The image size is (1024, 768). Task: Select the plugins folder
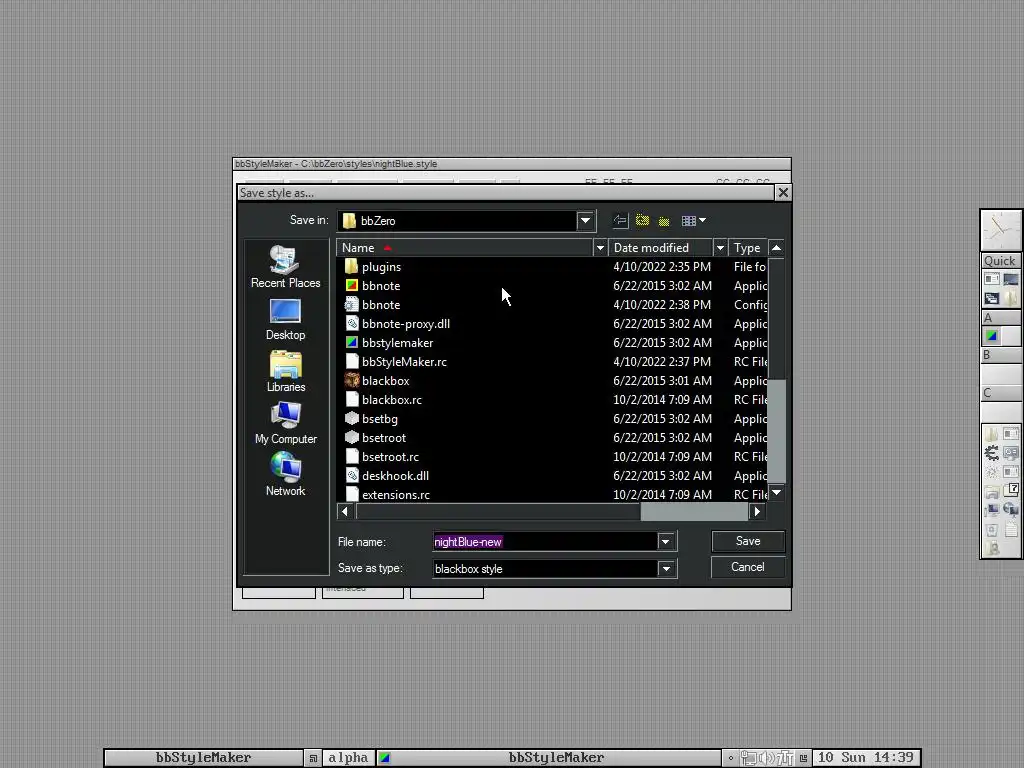pyautogui.click(x=381, y=267)
